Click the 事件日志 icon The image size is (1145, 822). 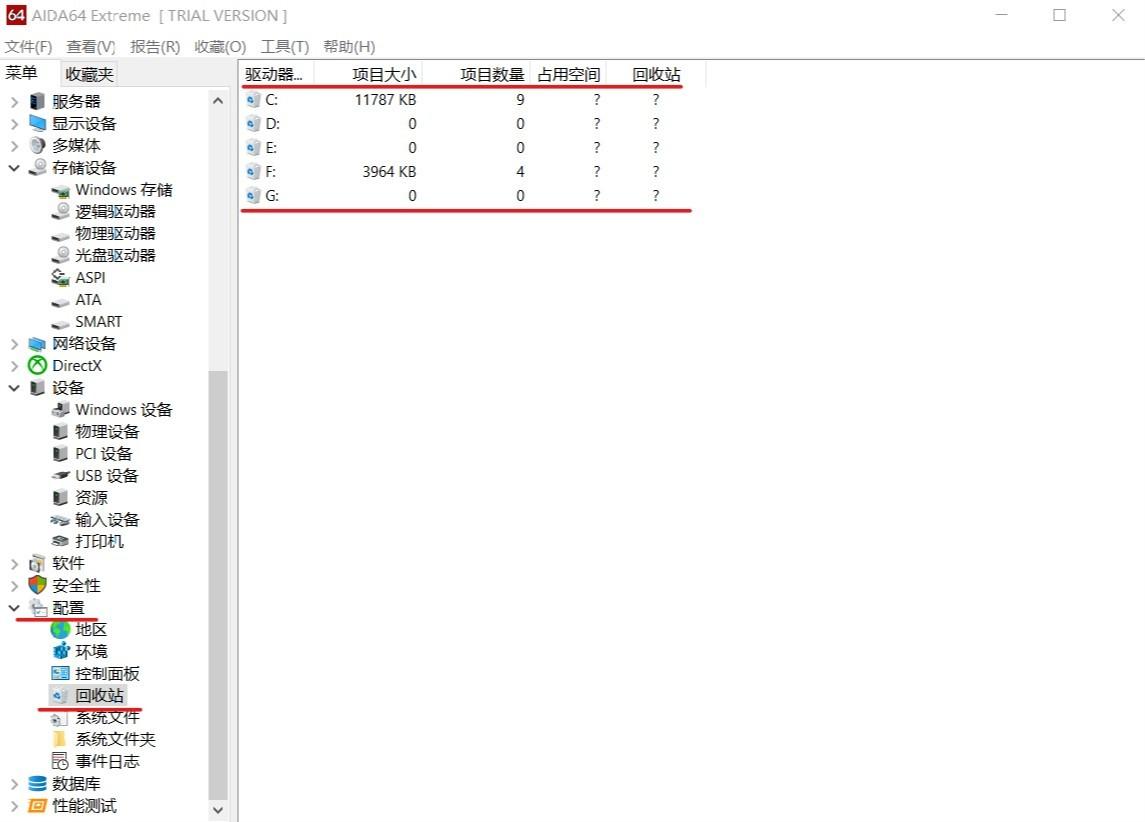pyautogui.click(x=61, y=761)
